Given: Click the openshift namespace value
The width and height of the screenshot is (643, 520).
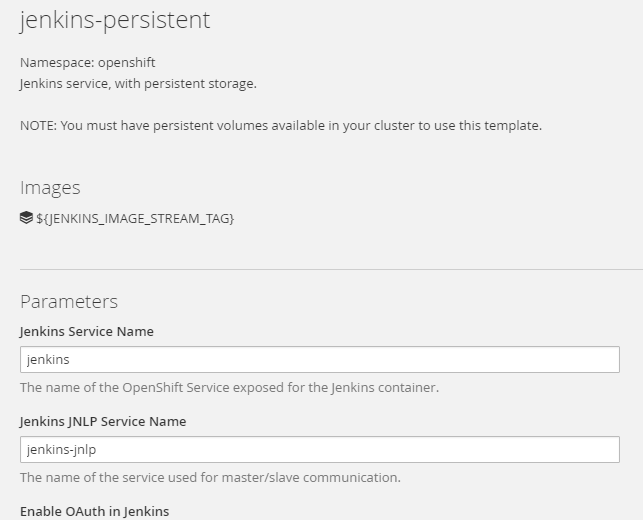Looking at the screenshot, I should tap(127, 62).
